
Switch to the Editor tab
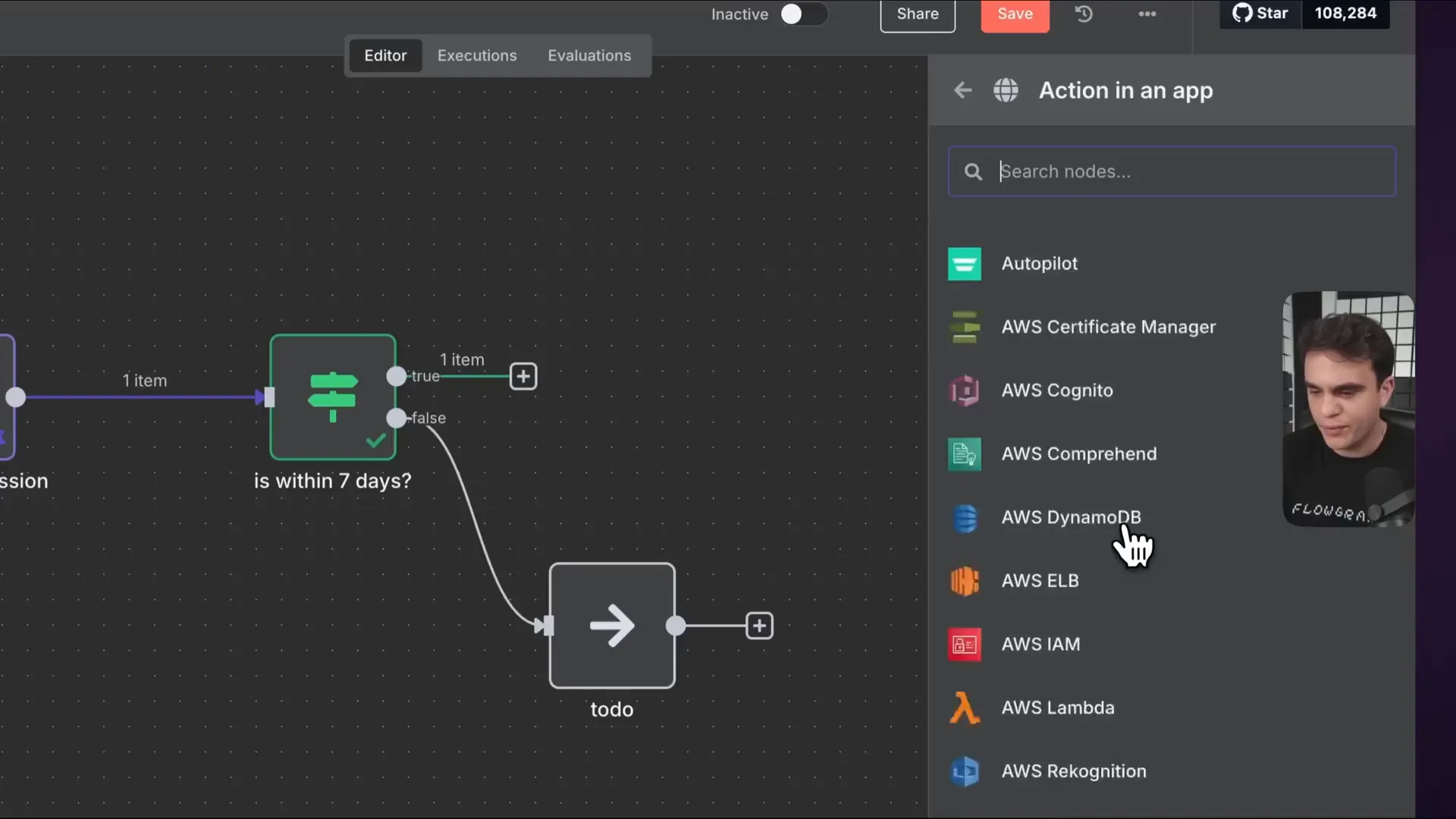point(385,55)
